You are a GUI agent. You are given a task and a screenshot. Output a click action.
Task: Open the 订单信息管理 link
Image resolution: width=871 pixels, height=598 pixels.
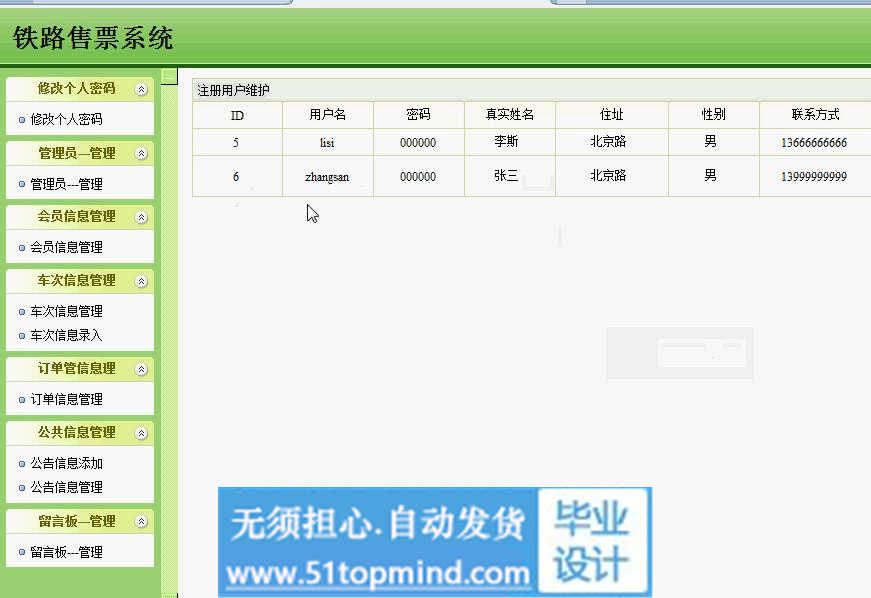[x=66, y=399]
